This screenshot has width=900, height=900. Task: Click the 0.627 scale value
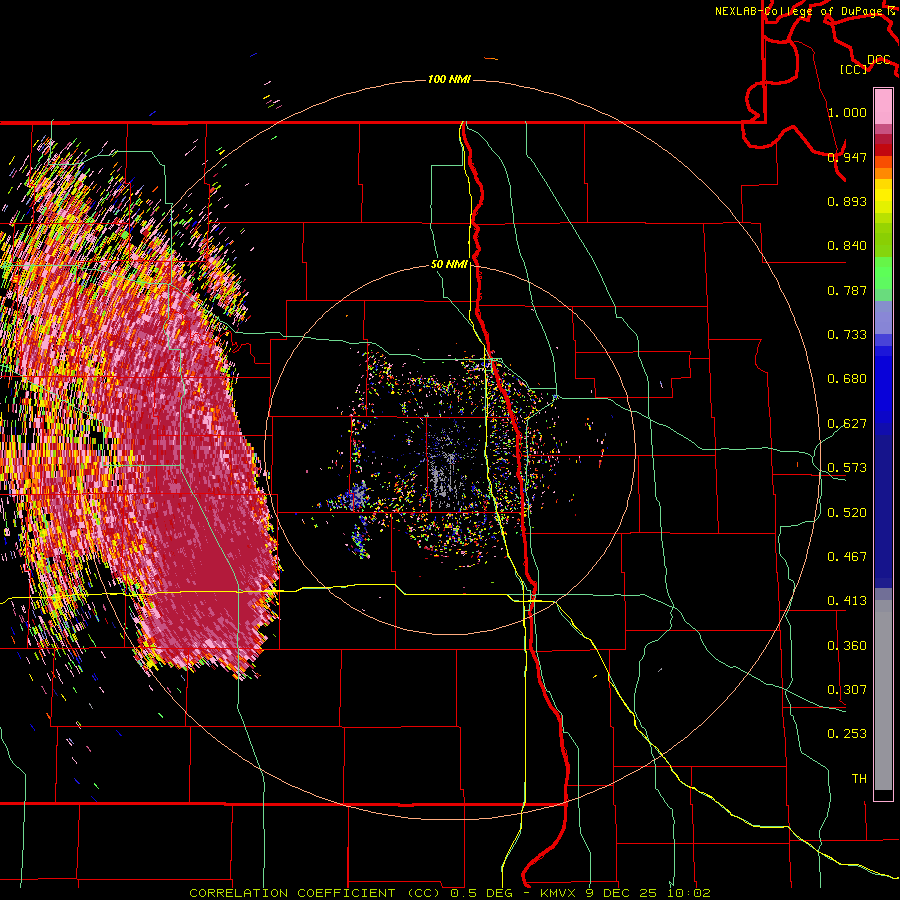[847, 424]
